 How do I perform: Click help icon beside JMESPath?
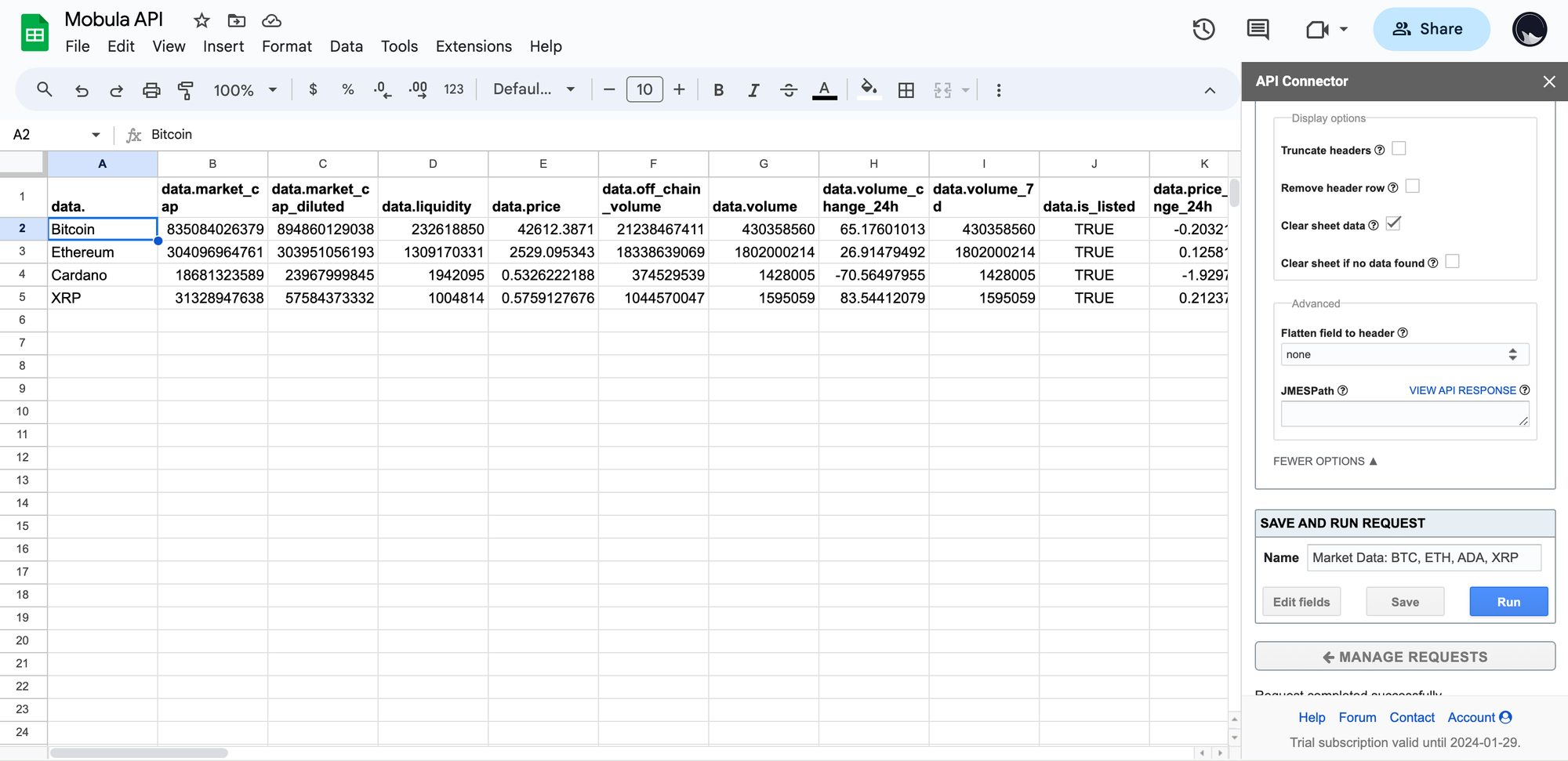tap(1342, 390)
